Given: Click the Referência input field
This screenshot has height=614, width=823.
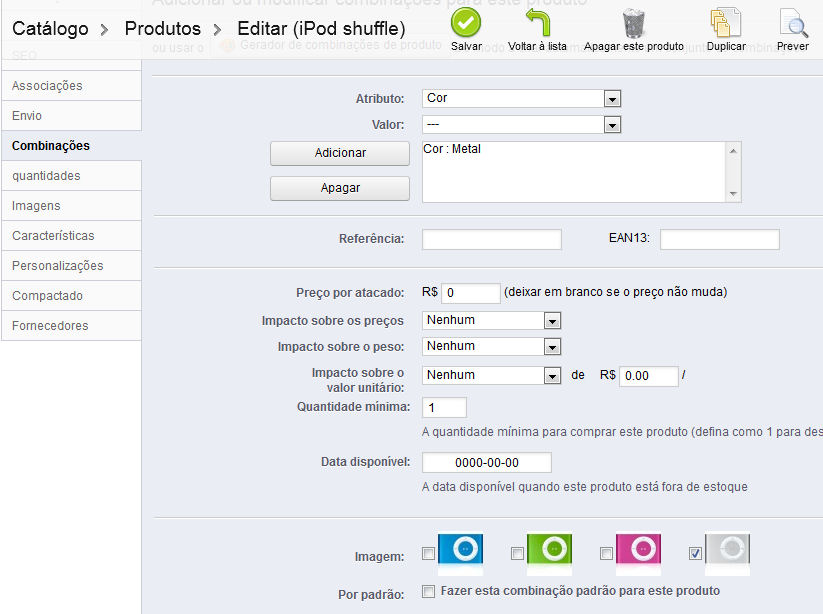Looking at the screenshot, I should 492,239.
